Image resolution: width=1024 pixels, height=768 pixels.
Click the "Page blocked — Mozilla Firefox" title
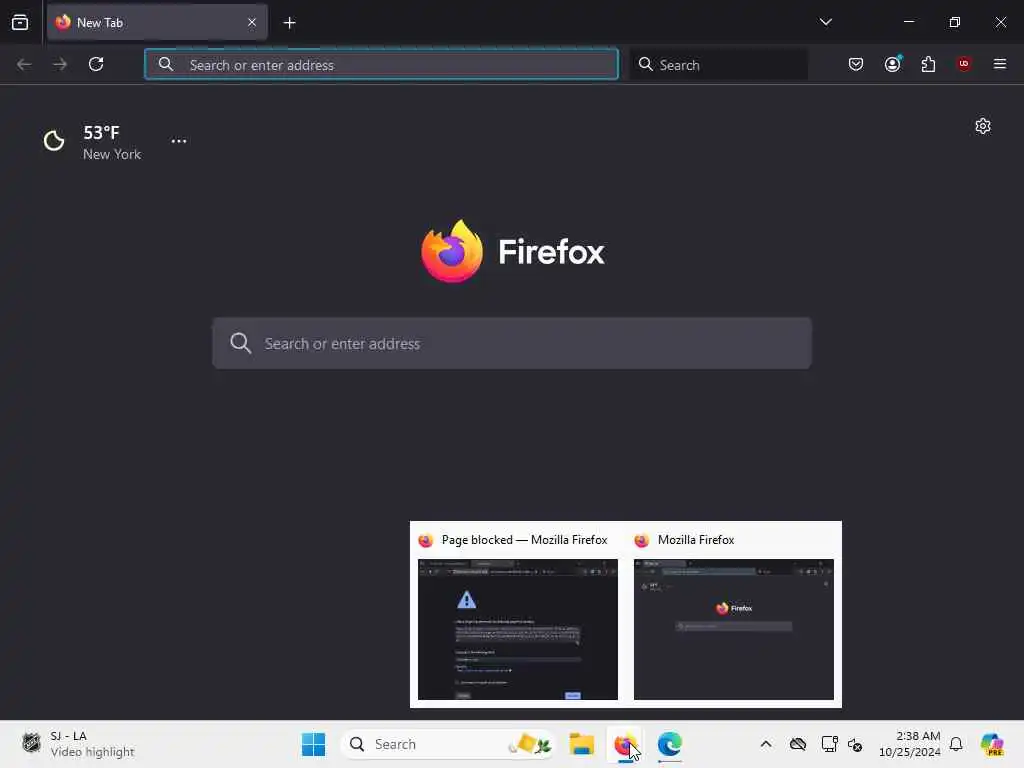click(x=524, y=540)
